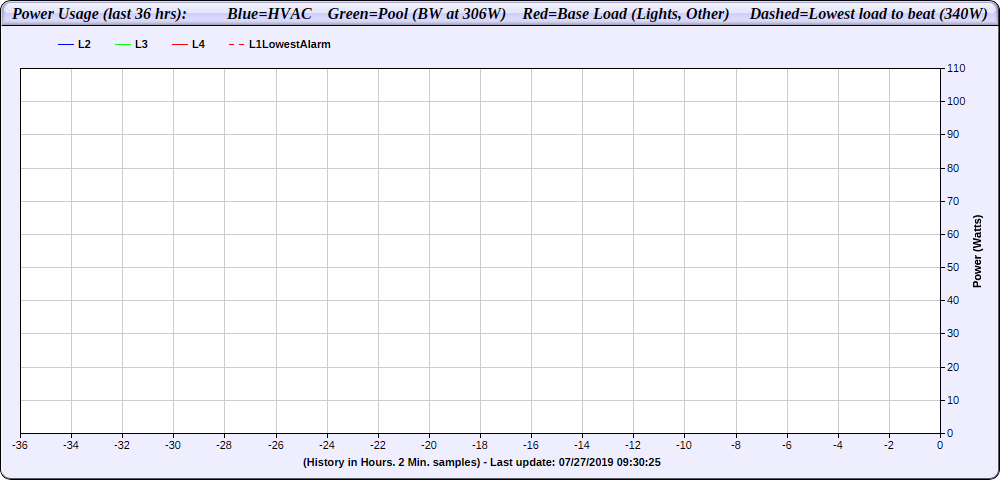Screen dimensions: 1000x480
Task: Click the -6 hour axis label
Action: click(x=787, y=445)
